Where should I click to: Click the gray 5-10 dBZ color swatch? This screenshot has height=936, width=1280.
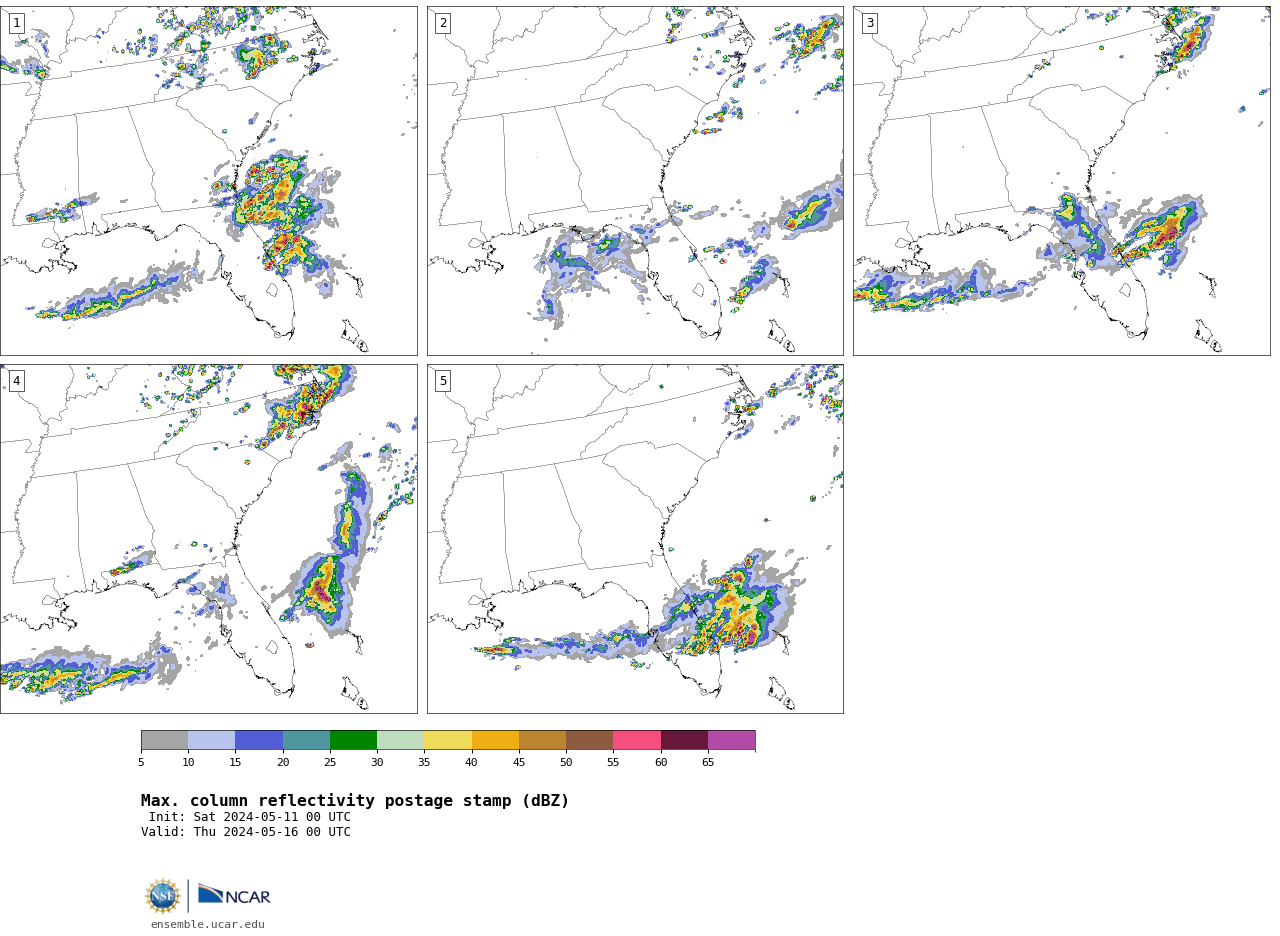coord(164,740)
